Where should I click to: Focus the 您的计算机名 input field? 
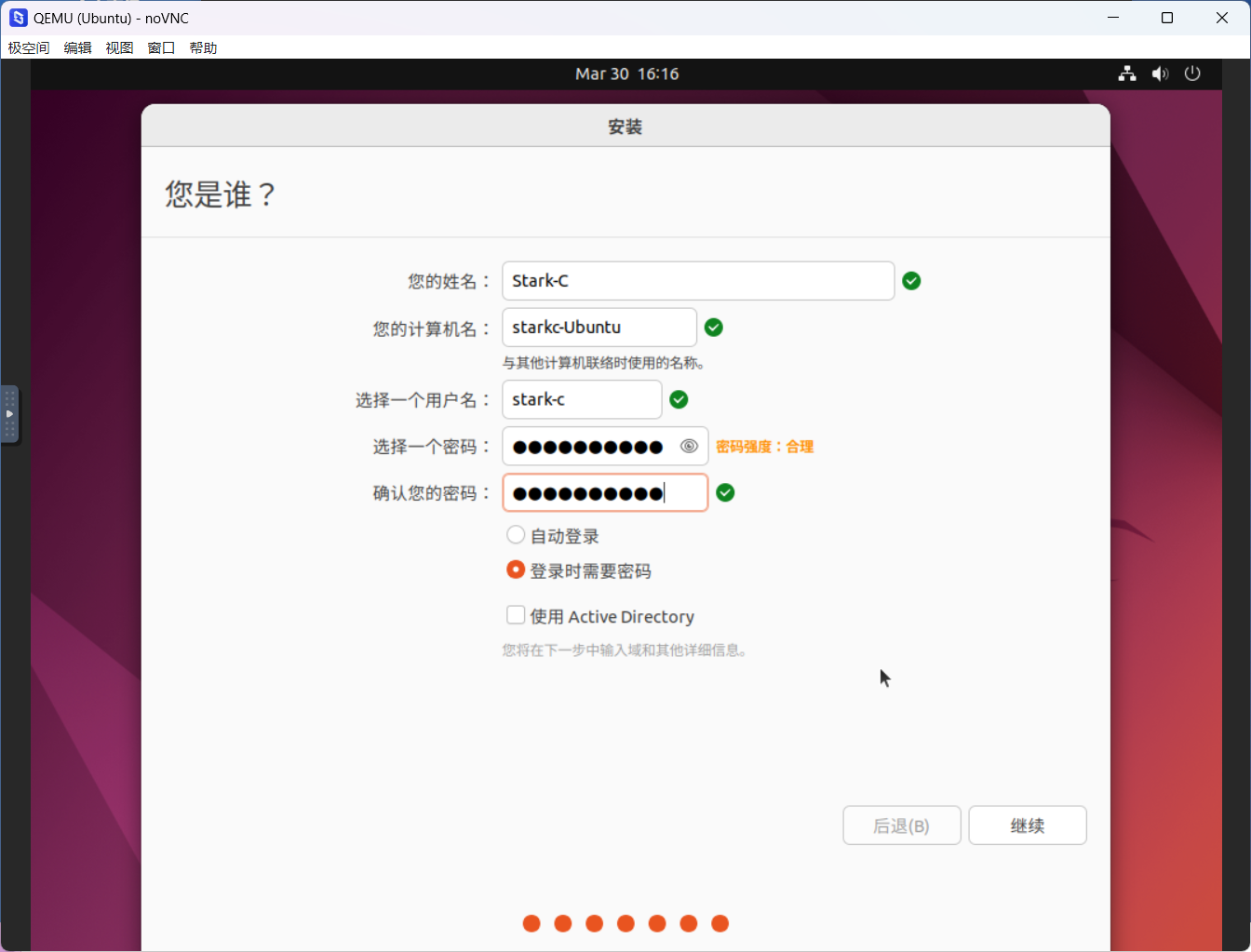[x=599, y=328]
